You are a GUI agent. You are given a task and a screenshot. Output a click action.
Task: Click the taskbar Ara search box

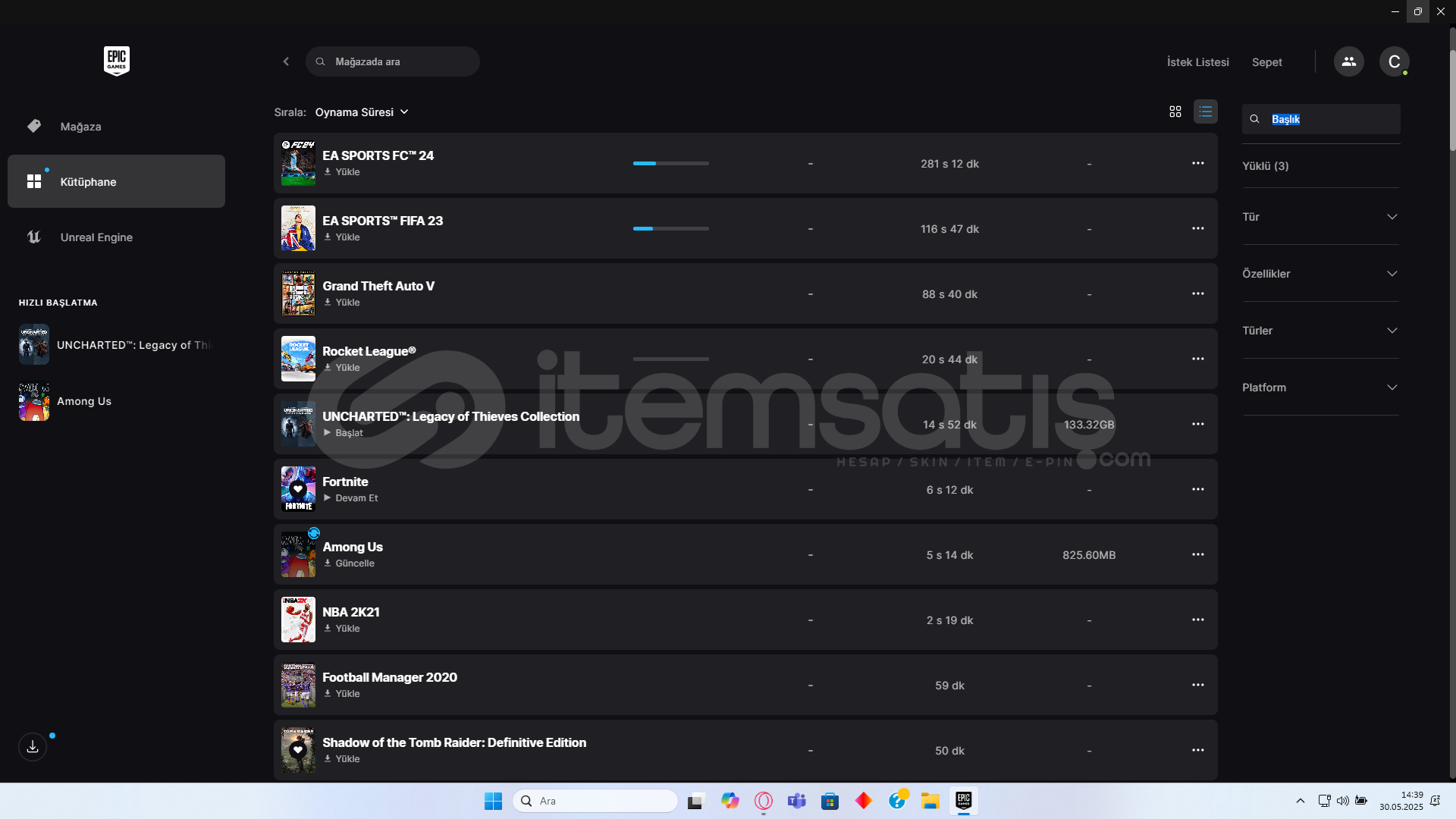pyautogui.click(x=595, y=801)
